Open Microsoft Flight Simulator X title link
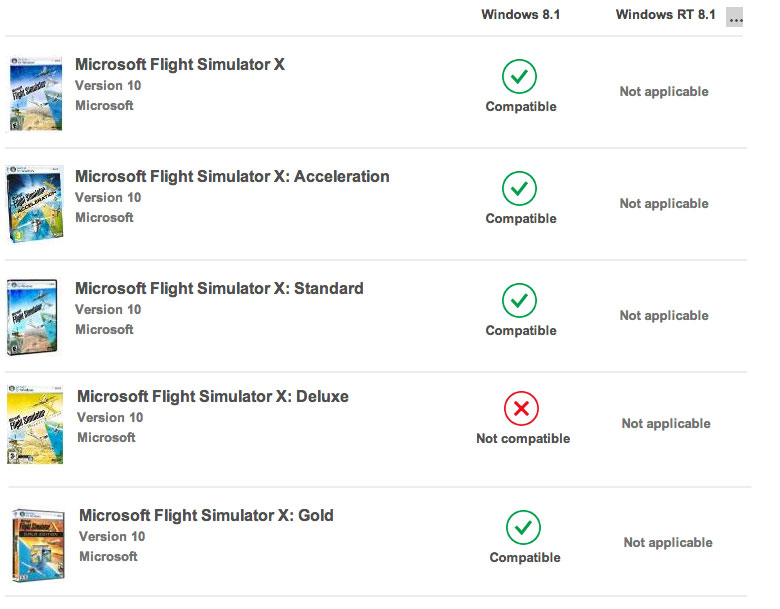Image resolution: width=780 pixels, height=609 pixels. (x=180, y=65)
